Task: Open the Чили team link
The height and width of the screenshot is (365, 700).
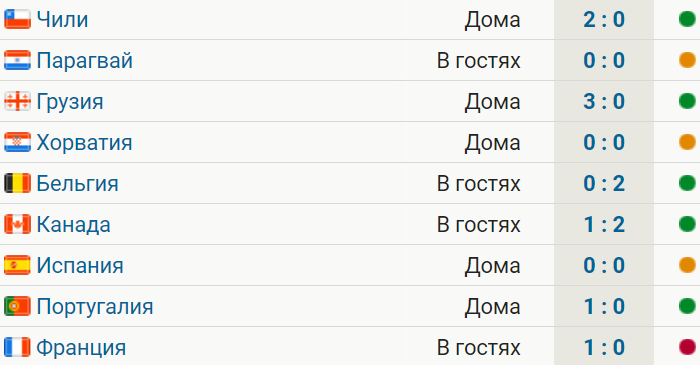Action: [x=62, y=20]
